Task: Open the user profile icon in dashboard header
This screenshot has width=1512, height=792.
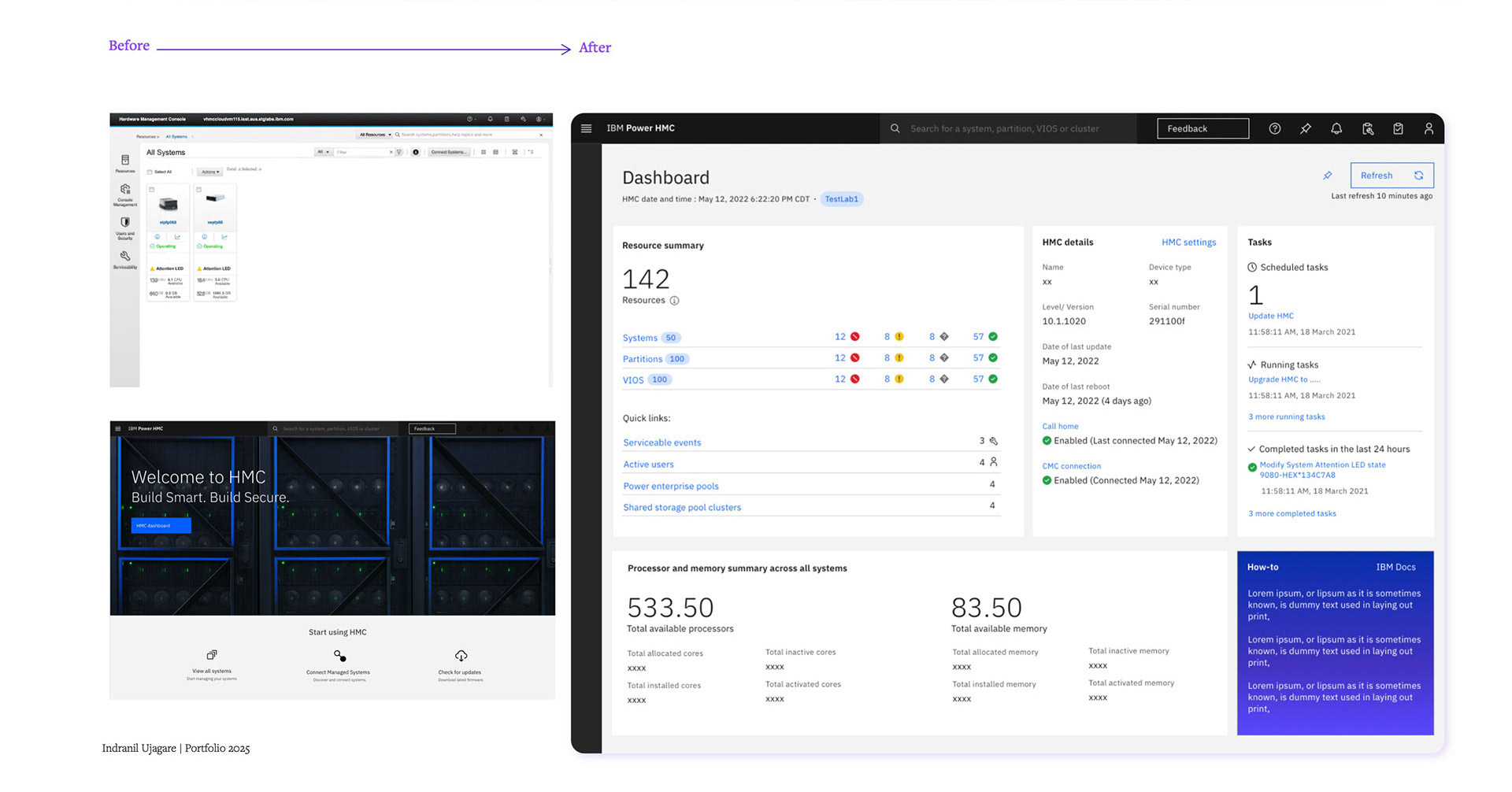Action: 1429,128
